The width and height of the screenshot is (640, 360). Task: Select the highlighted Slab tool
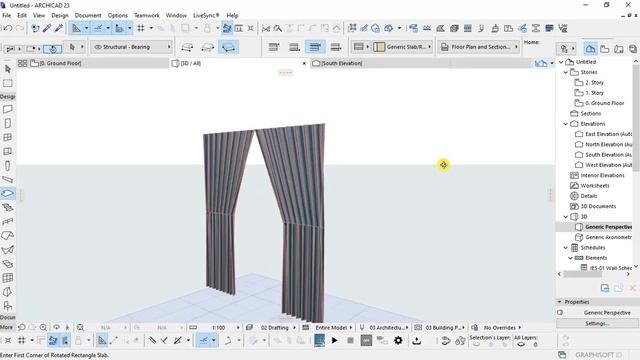[x=8, y=193]
